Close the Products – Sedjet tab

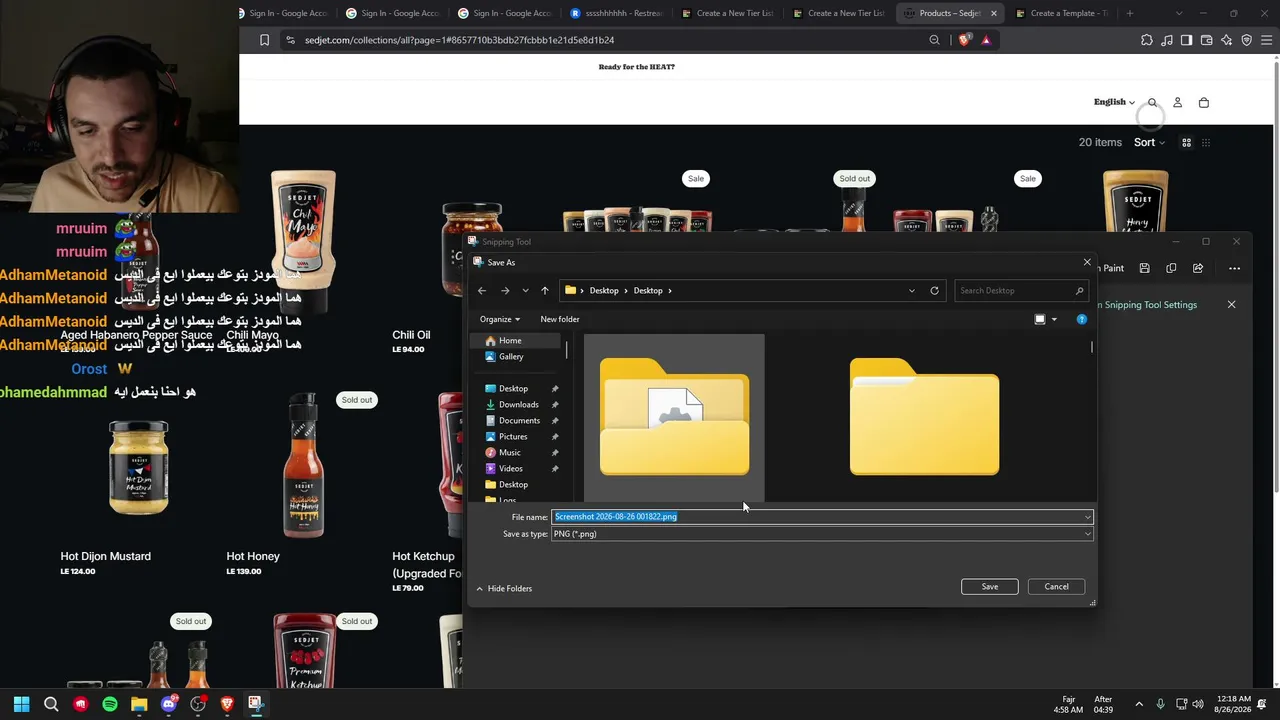point(994,13)
